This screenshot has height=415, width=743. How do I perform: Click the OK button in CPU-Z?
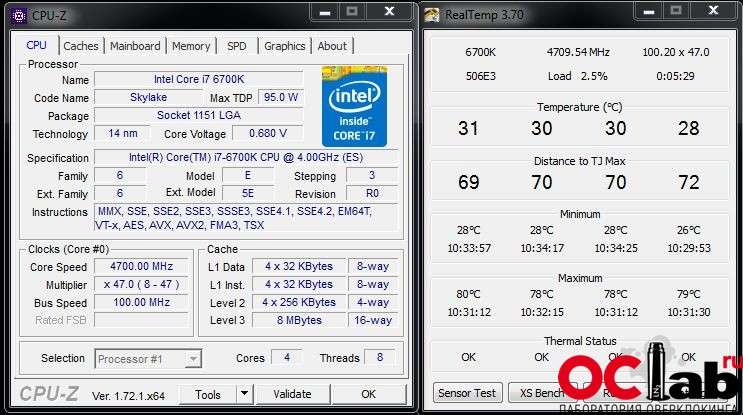(x=369, y=394)
